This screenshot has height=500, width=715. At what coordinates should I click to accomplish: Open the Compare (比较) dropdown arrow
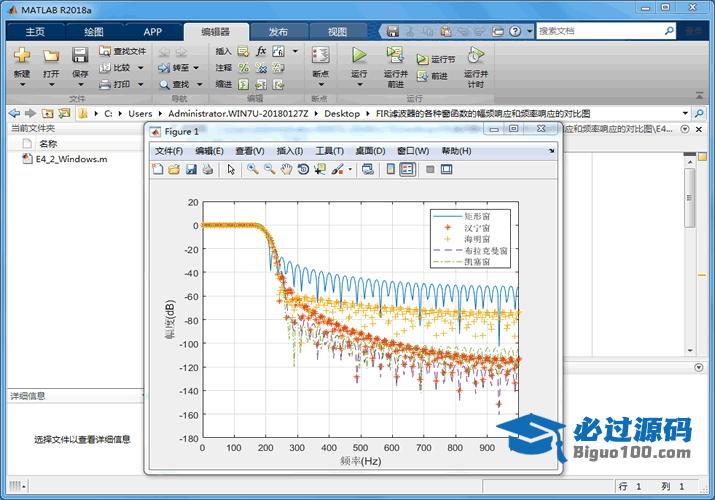[x=140, y=68]
